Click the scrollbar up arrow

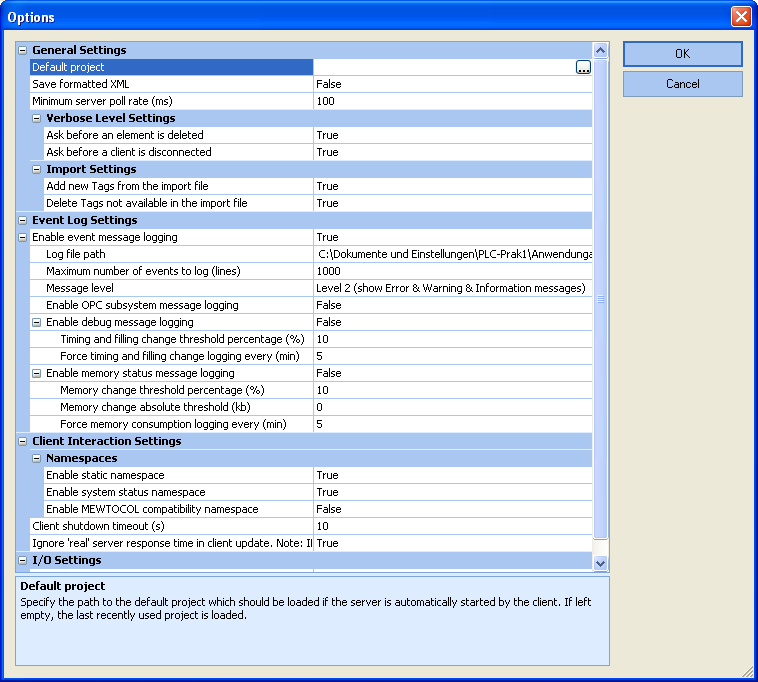pyautogui.click(x=600, y=50)
